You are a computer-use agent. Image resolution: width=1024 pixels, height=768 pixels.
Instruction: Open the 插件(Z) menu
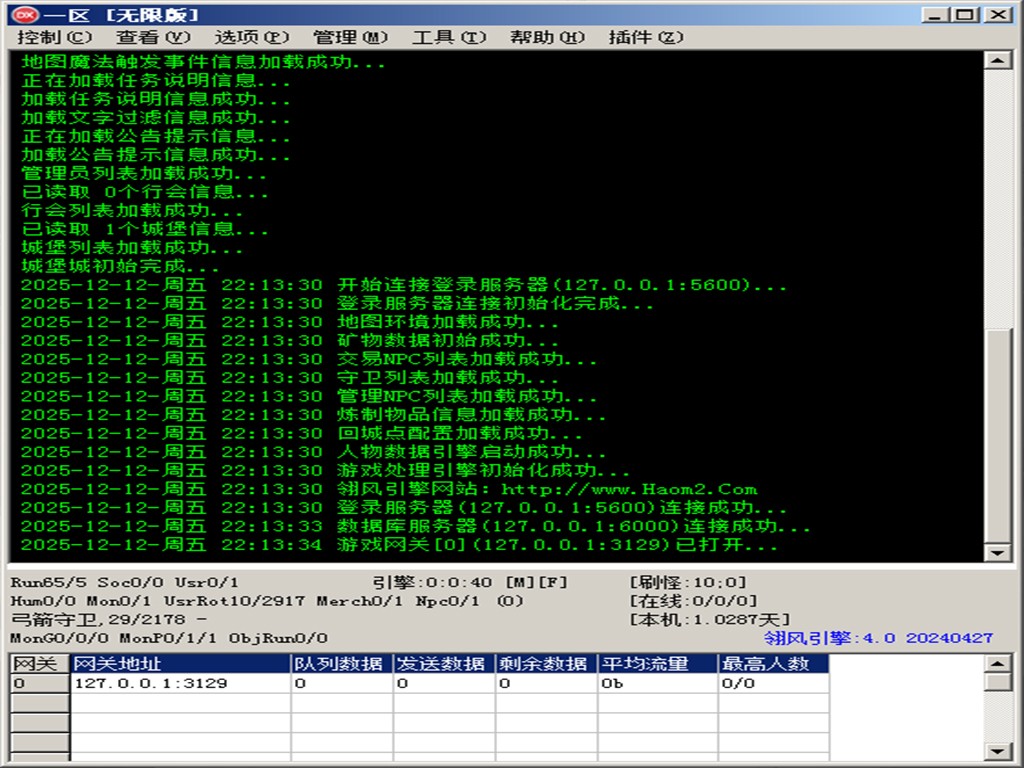click(x=646, y=37)
